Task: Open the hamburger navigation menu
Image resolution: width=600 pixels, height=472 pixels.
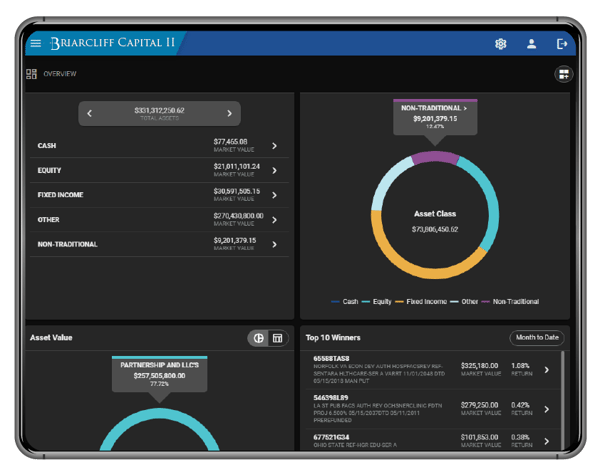Action: (36, 43)
